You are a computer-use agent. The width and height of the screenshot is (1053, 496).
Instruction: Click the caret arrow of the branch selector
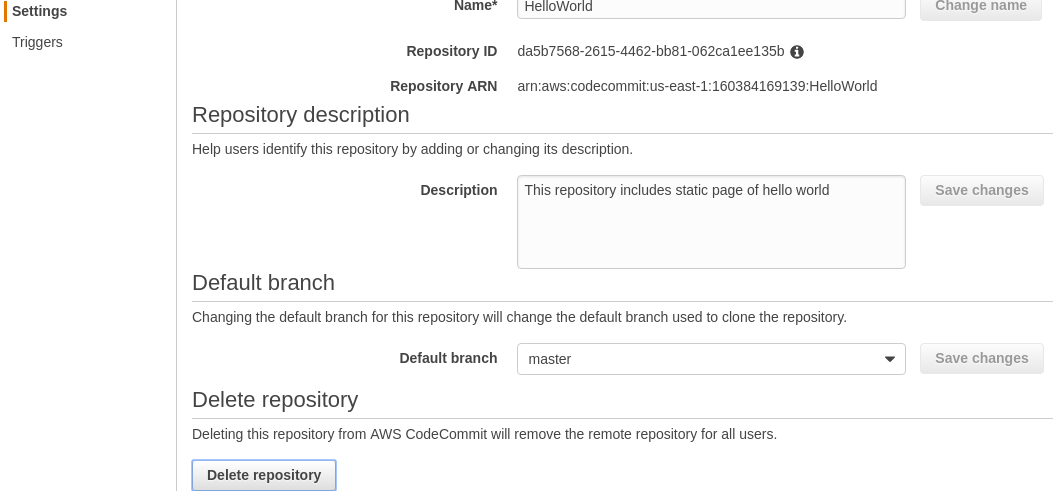click(x=889, y=359)
